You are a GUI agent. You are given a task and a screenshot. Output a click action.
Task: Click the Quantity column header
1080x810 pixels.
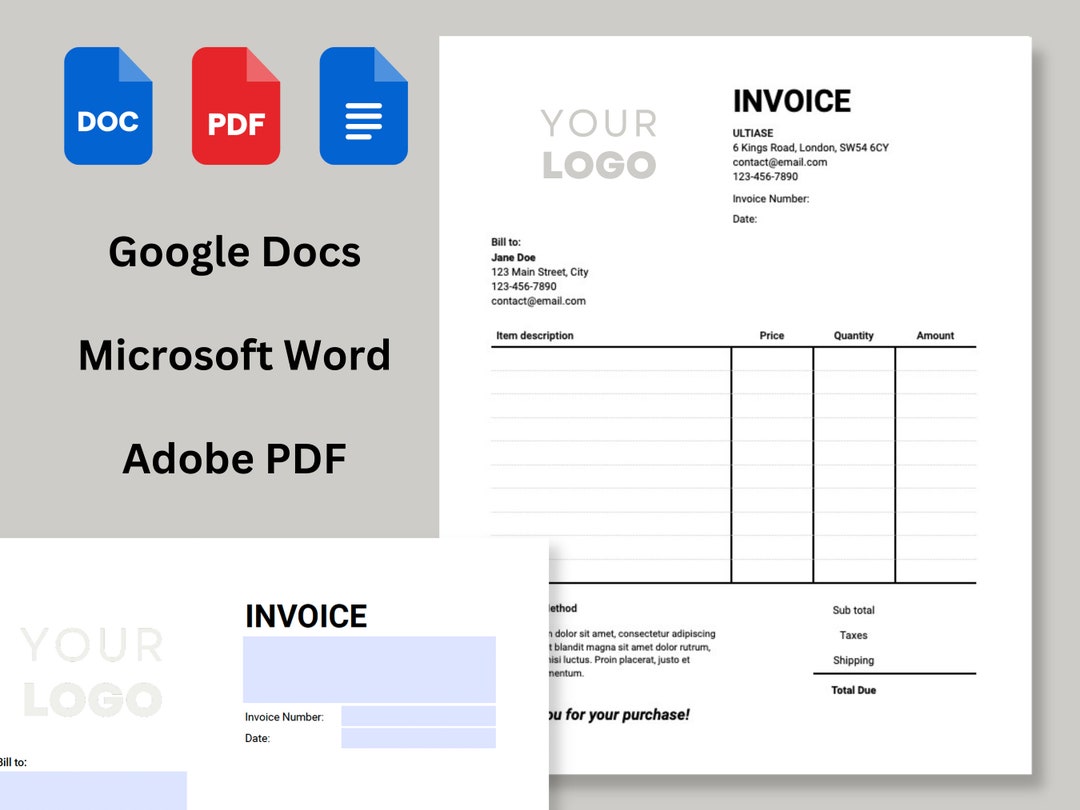(x=853, y=335)
